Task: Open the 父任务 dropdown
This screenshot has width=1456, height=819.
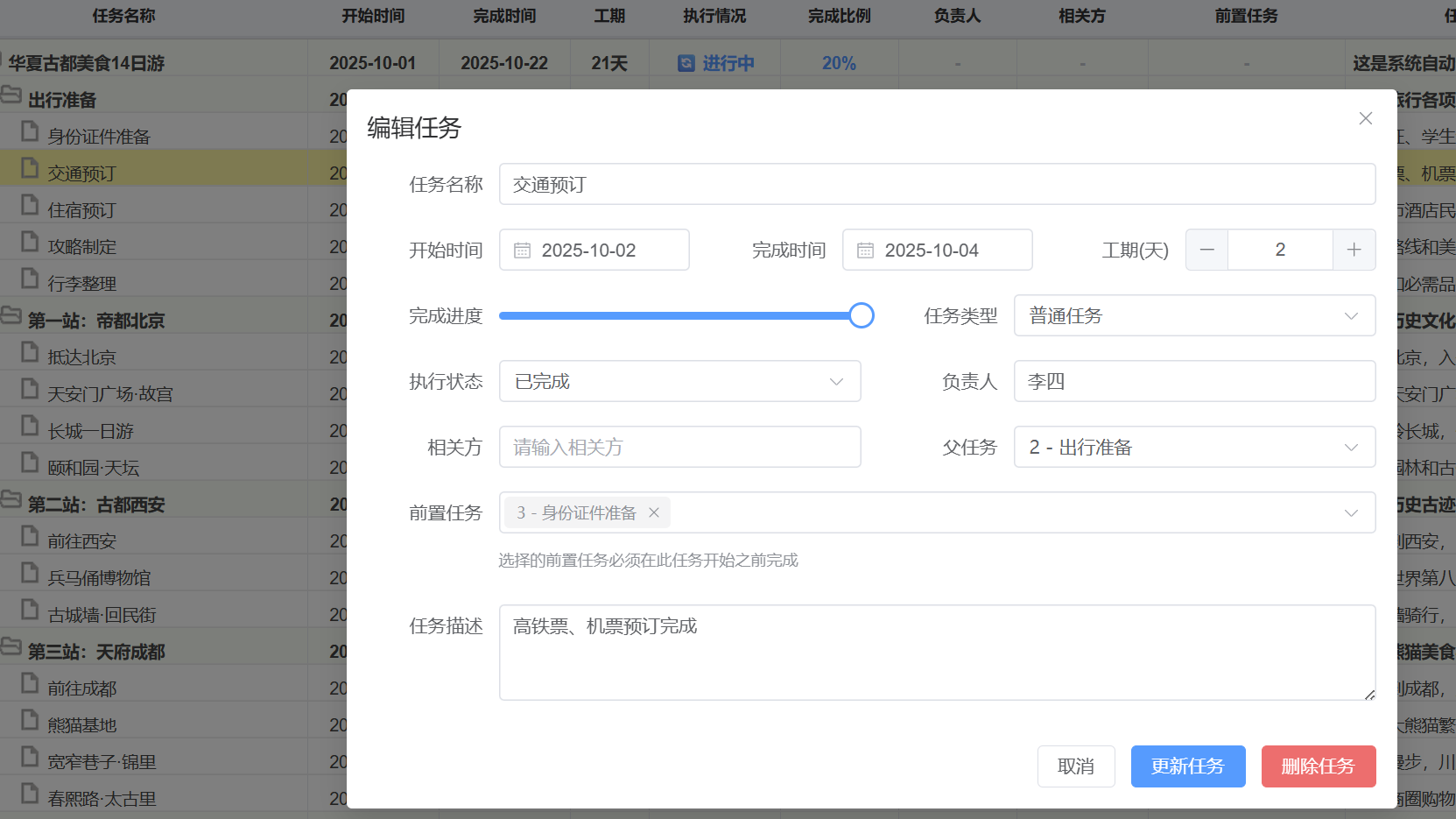Action: pyautogui.click(x=1194, y=447)
